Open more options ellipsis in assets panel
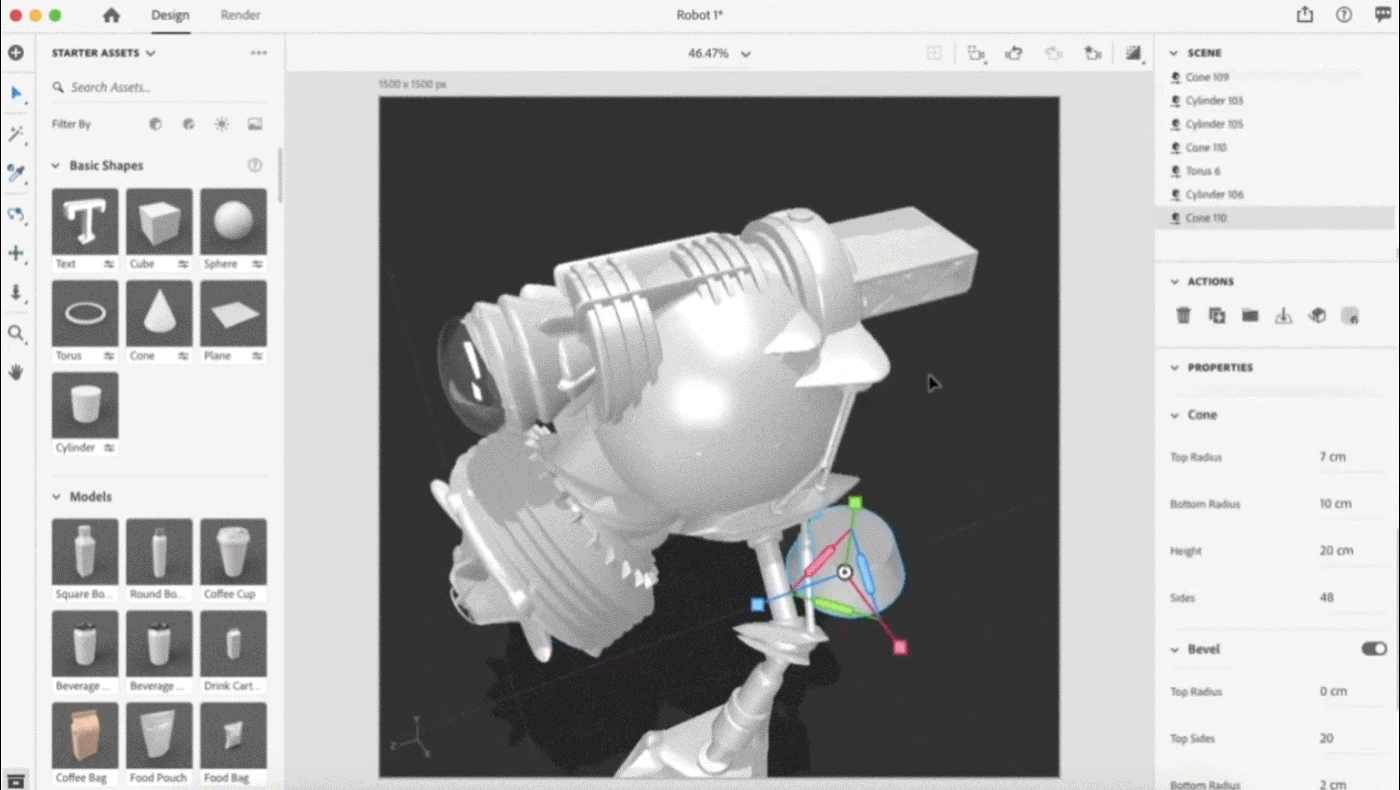Viewport: 1400px width, 790px height. click(x=259, y=53)
